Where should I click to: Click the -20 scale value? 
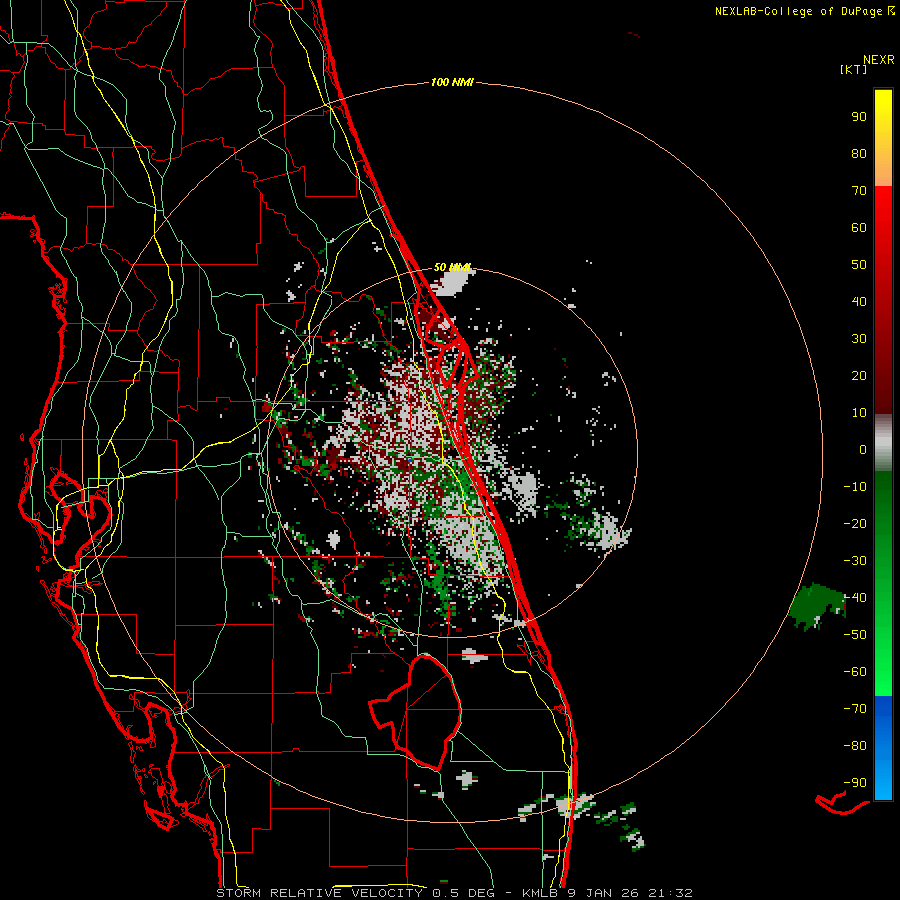pos(855,523)
